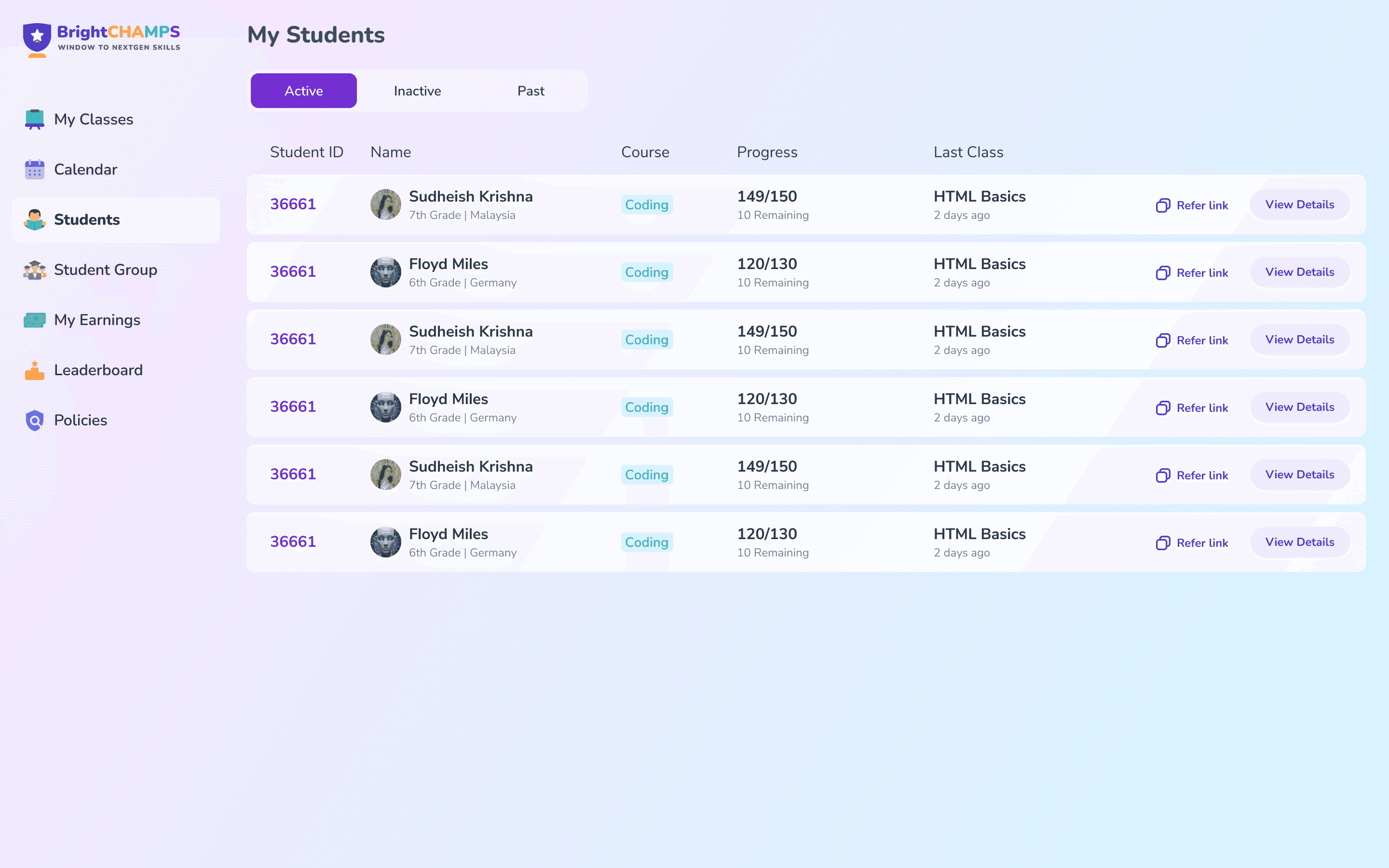Select the Active students tab
The width and height of the screenshot is (1389, 868).
[x=304, y=91]
